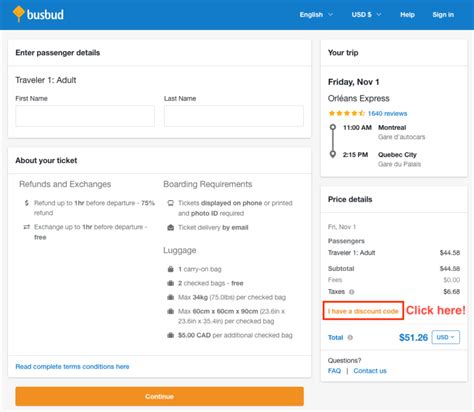
Task: Click the Orléans Express carrier name
Action: point(359,98)
